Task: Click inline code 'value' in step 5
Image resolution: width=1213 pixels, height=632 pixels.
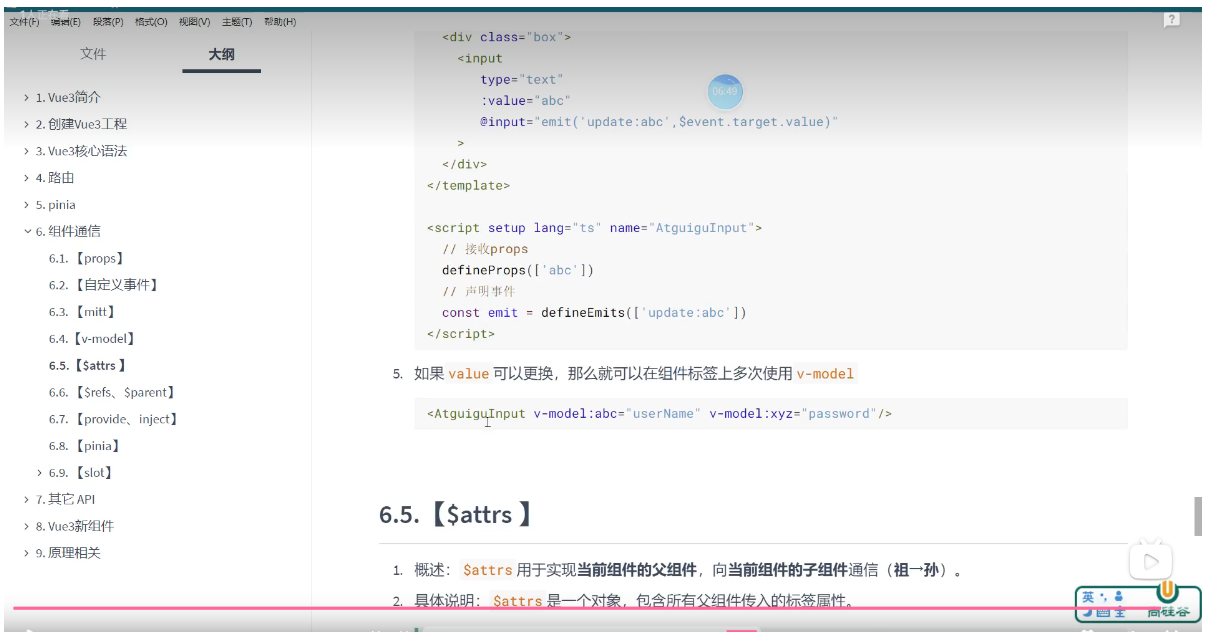Action: [469, 374]
